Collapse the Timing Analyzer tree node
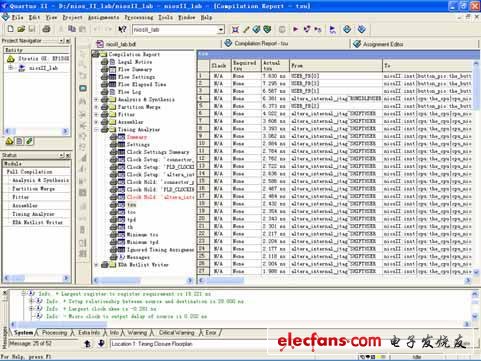 (x=96, y=129)
